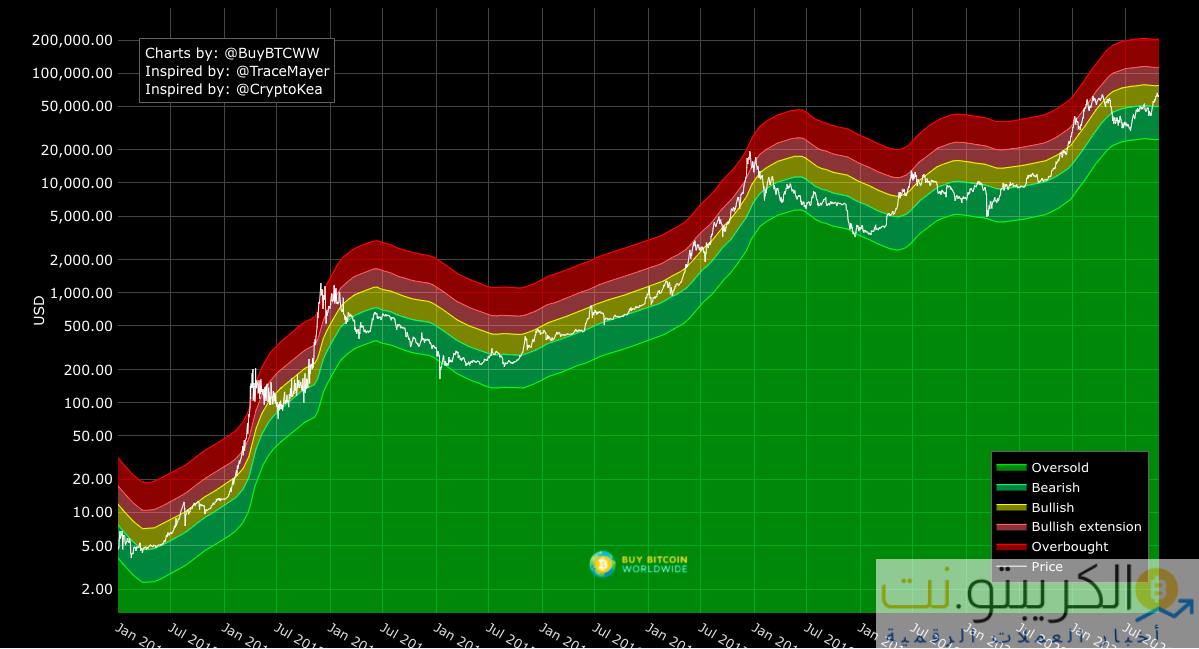The image size is (1199, 649).
Task: Toggle the Oversold series label in legend
Action: tap(1060, 468)
